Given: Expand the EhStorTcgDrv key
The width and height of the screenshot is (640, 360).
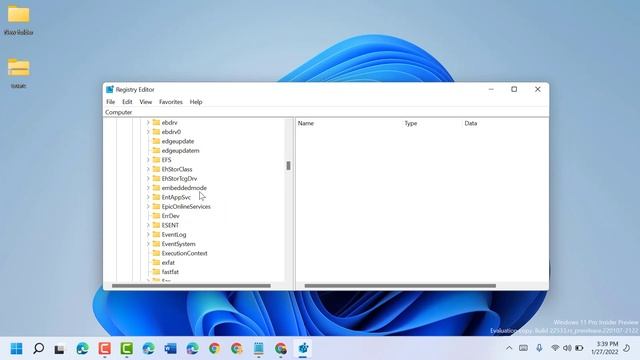Looking at the screenshot, I should [x=148, y=178].
